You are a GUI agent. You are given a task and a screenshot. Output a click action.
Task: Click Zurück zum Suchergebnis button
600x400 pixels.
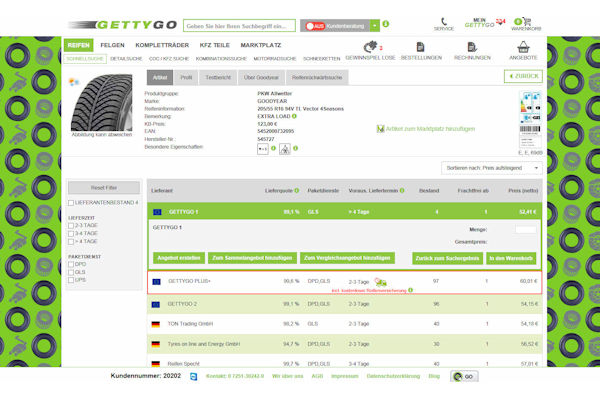(447, 258)
